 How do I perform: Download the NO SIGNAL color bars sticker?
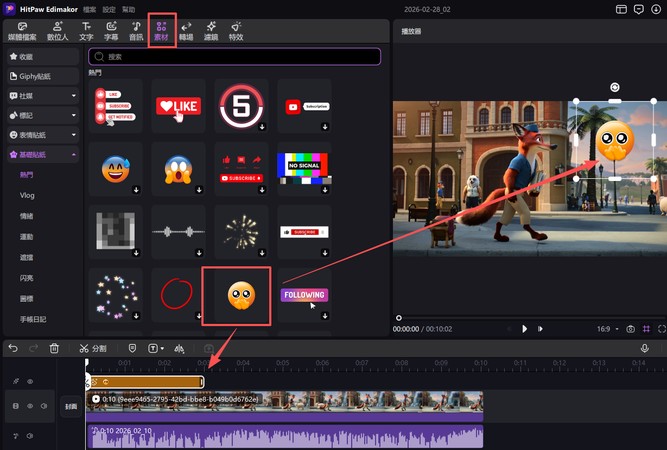325,190
